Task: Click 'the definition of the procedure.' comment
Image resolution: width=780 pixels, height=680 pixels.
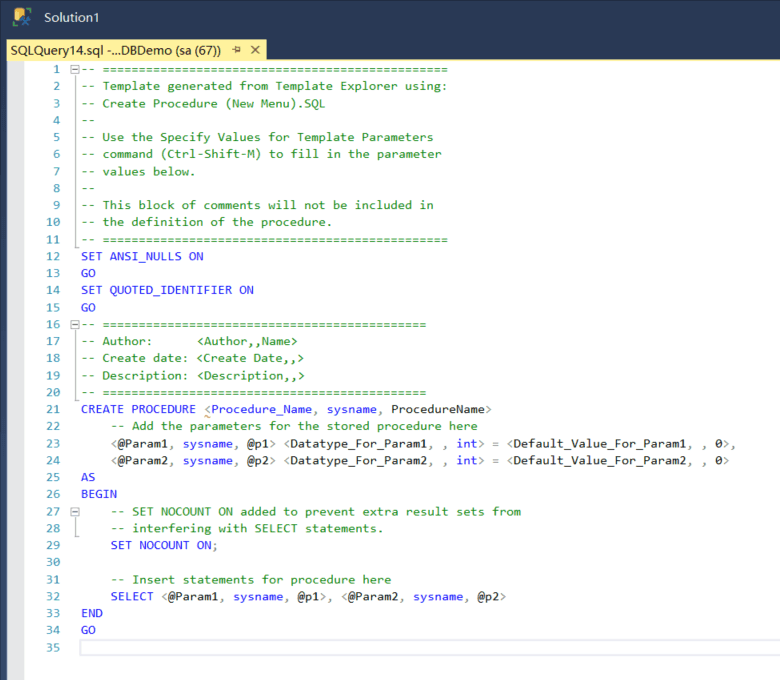Action: pos(217,222)
